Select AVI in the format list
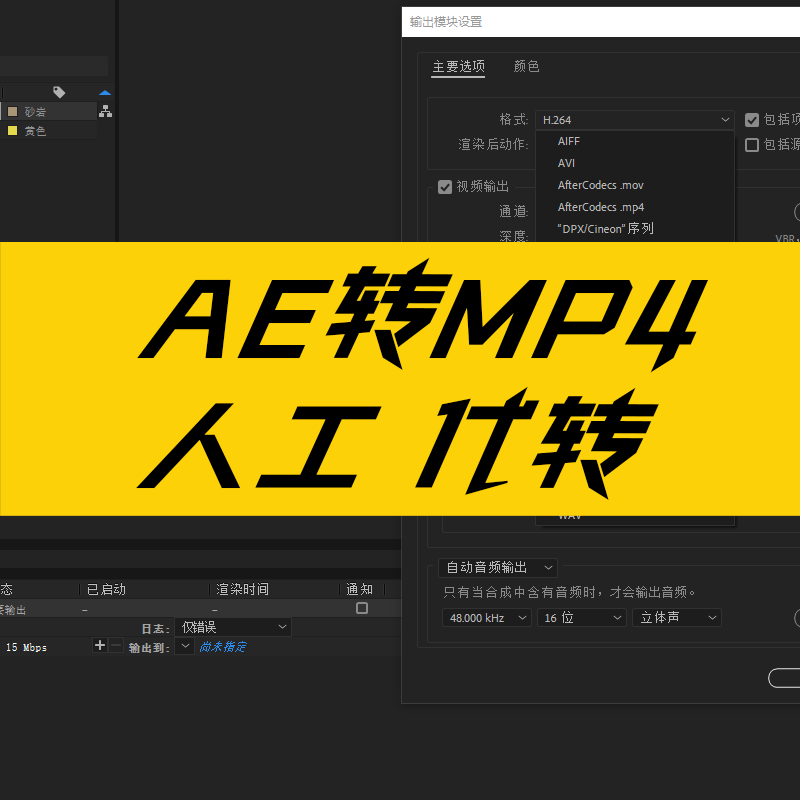This screenshot has height=800, width=800. [567, 163]
